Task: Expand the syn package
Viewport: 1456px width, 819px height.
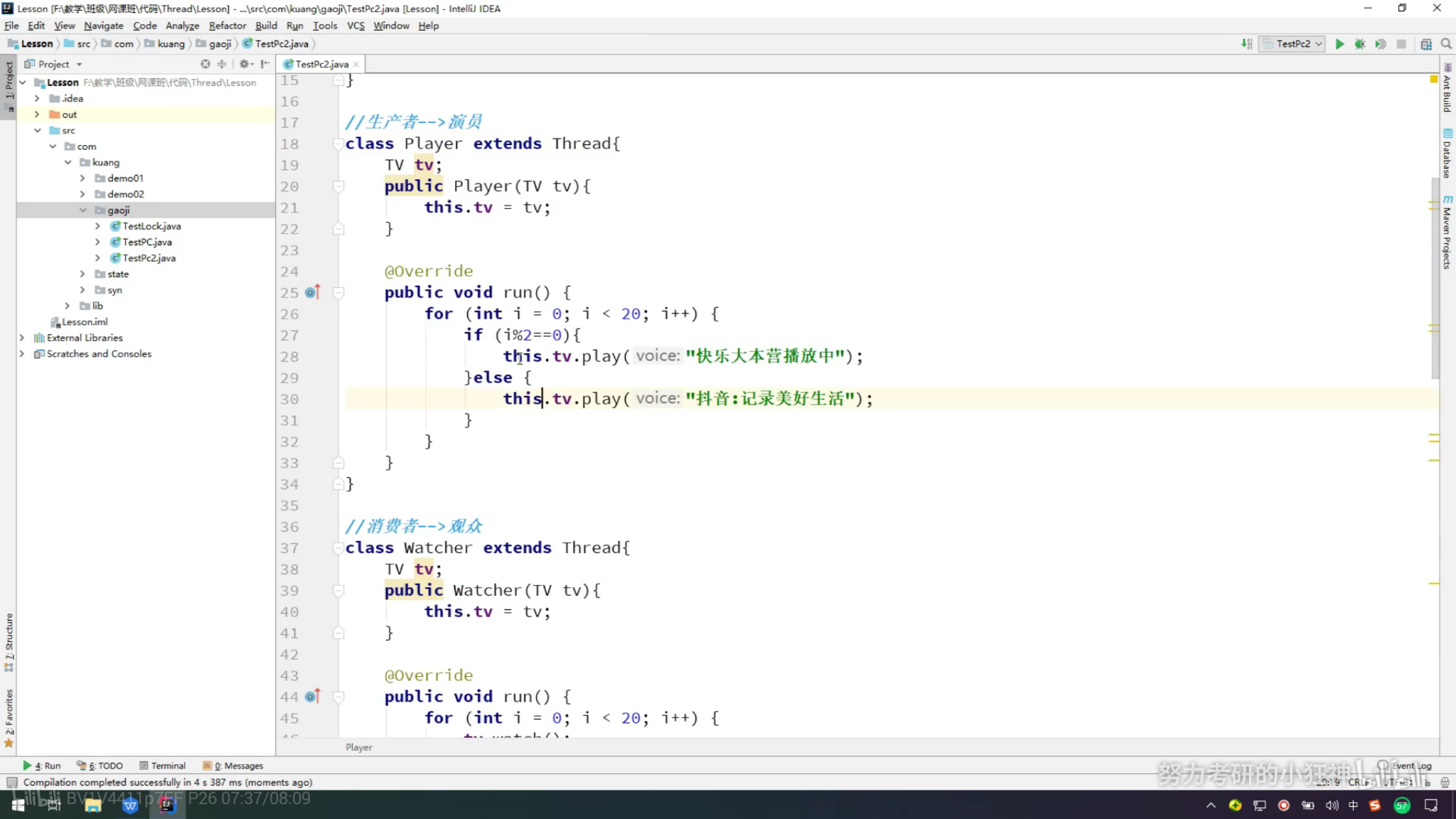Action: click(82, 290)
